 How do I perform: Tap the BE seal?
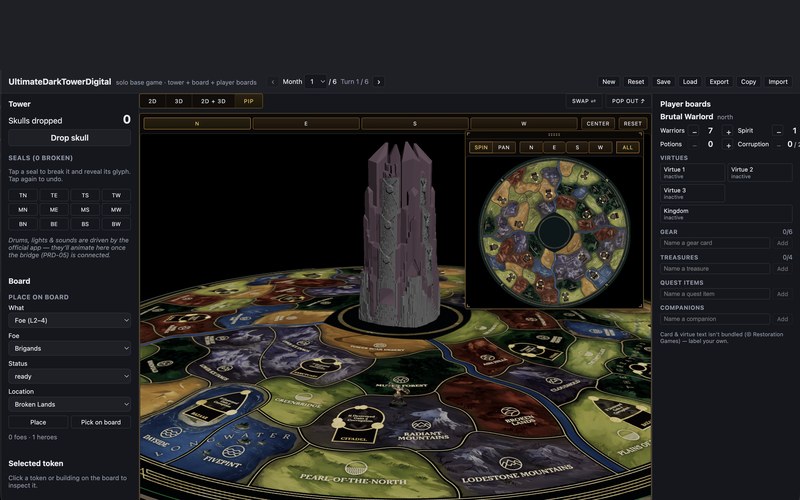(x=54, y=224)
